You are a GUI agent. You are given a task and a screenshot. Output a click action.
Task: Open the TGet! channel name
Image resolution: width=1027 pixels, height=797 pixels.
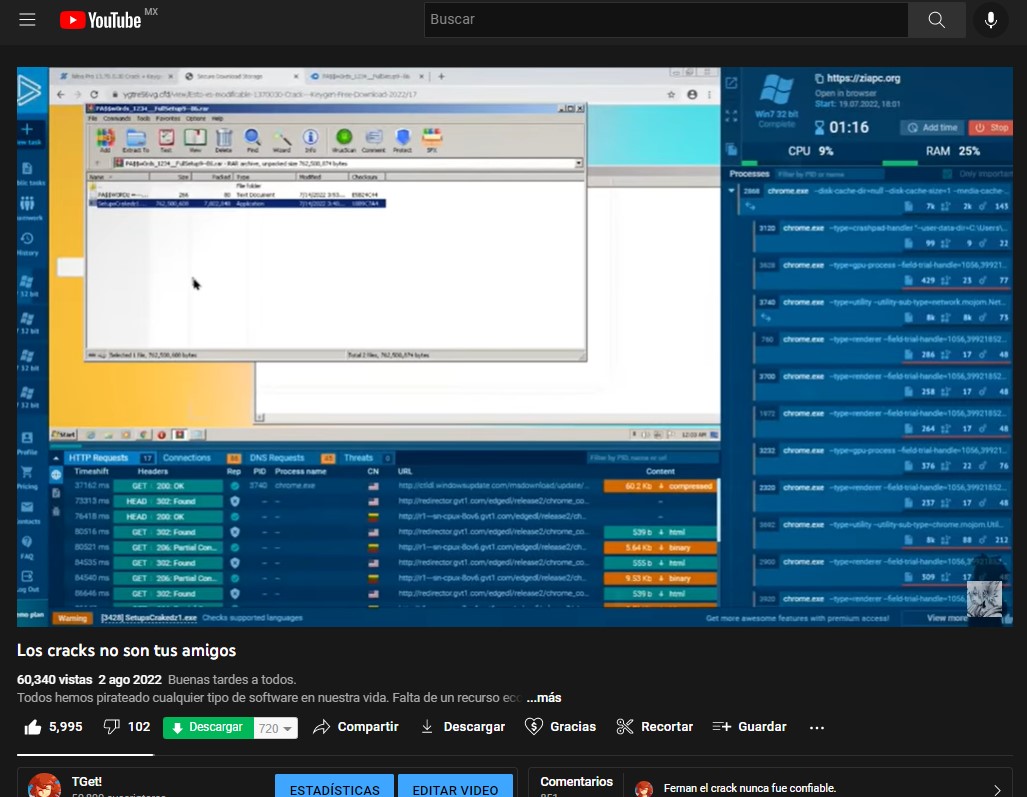click(86, 781)
